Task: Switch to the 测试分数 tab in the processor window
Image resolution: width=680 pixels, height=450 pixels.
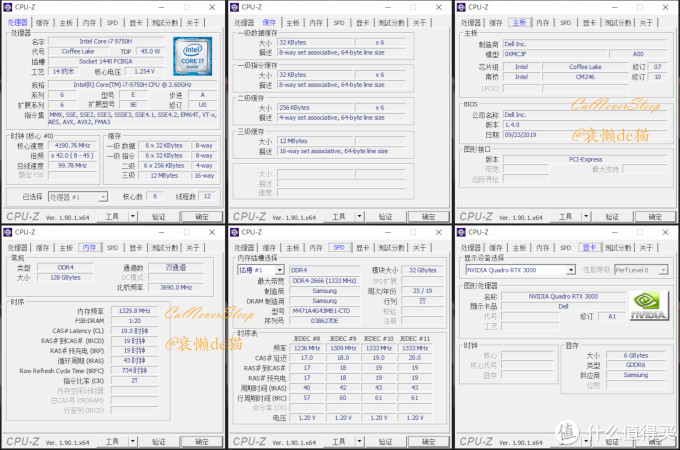Action: coord(165,23)
